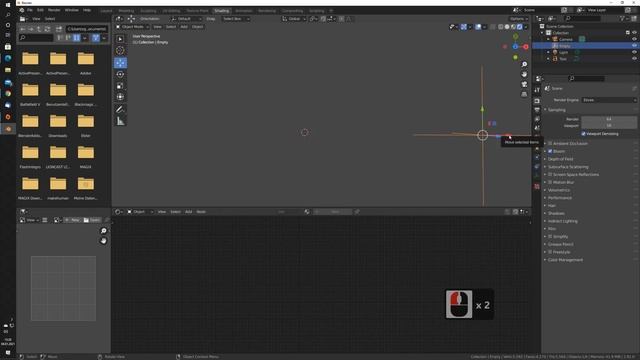Image resolution: width=640 pixels, height=360 pixels.
Task: Enable Screen Space Reflections checkbox
Action: 550,175
